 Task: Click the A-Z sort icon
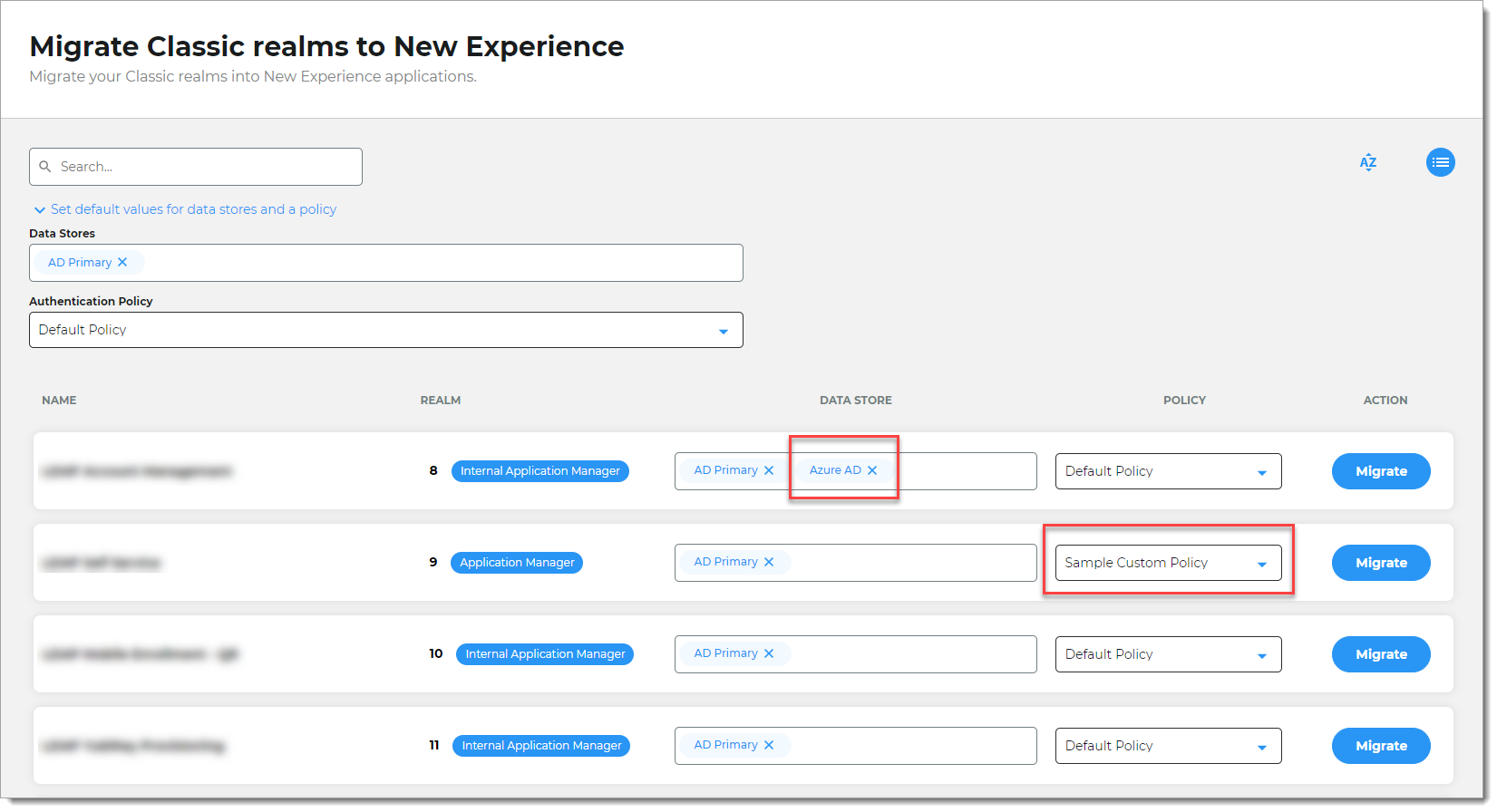click(x=1368, y=162)
